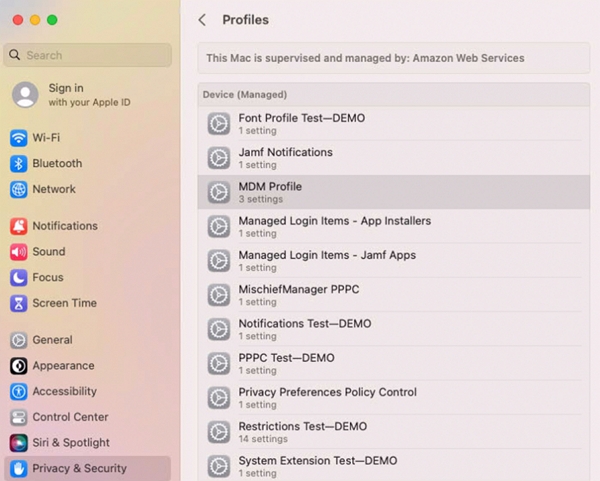This screenshot has width=600, height=481.
Task: Open Accessibility settings pane
Action: [64, 391]
